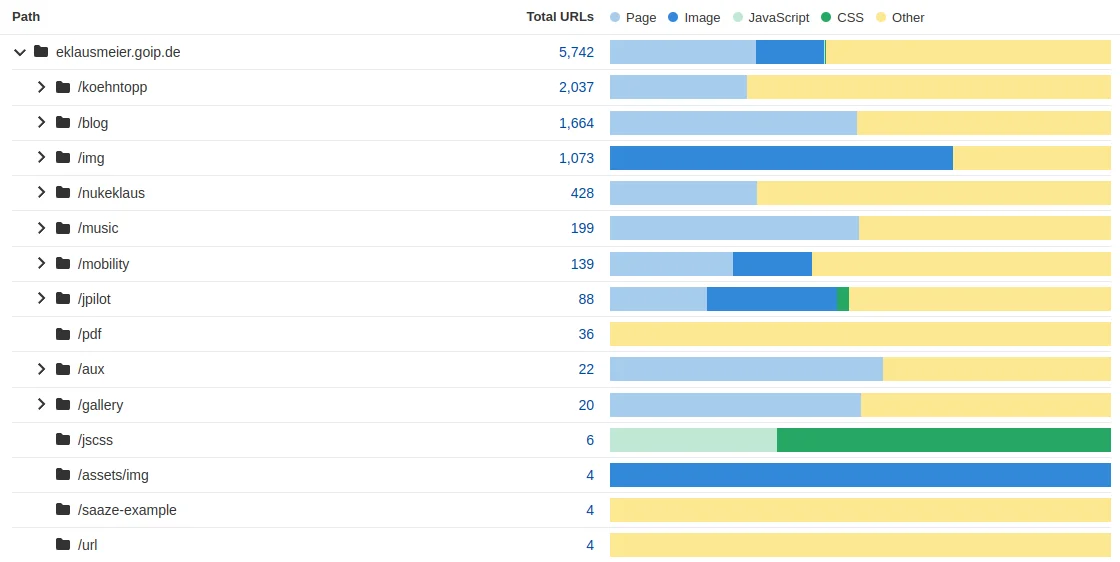Viewport: 1120px width, 562px height.
Task: Click the folder icon beside /url
Action: point(63,545)
